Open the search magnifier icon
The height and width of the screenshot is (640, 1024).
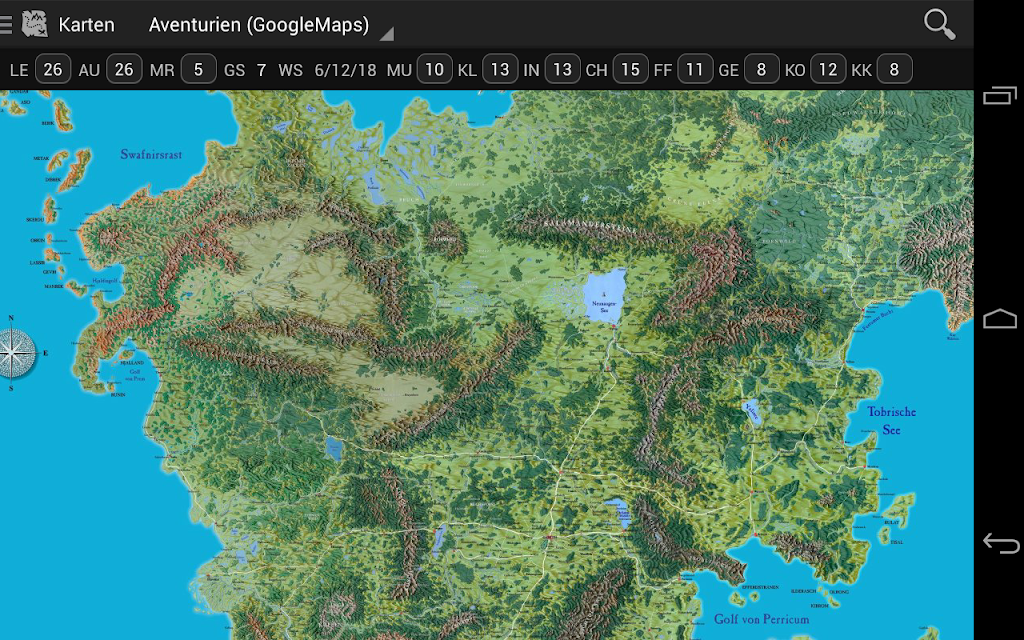pos(939,24)
